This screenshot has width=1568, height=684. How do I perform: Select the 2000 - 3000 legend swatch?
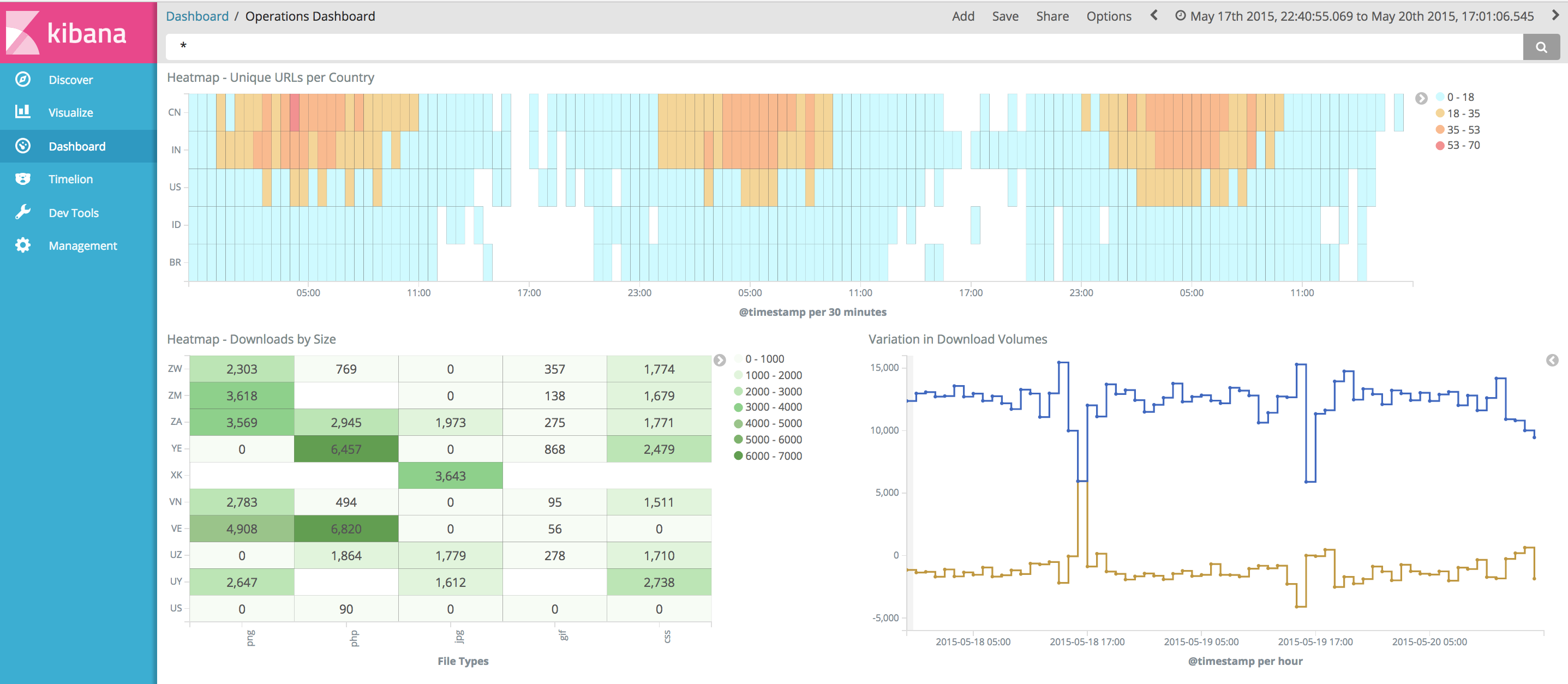(738, 391)
